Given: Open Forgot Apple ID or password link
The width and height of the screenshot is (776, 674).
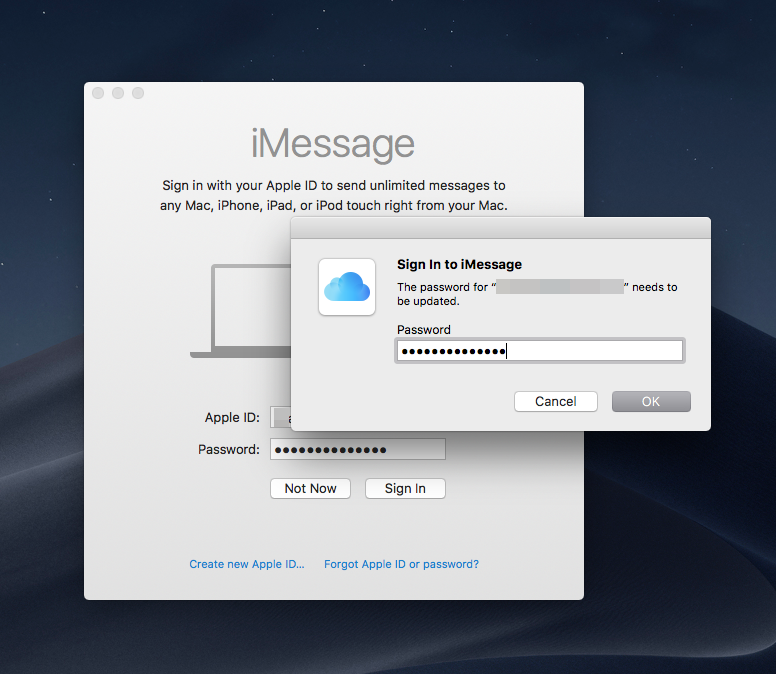Looking at the screenshot, I should click(401, 564).
